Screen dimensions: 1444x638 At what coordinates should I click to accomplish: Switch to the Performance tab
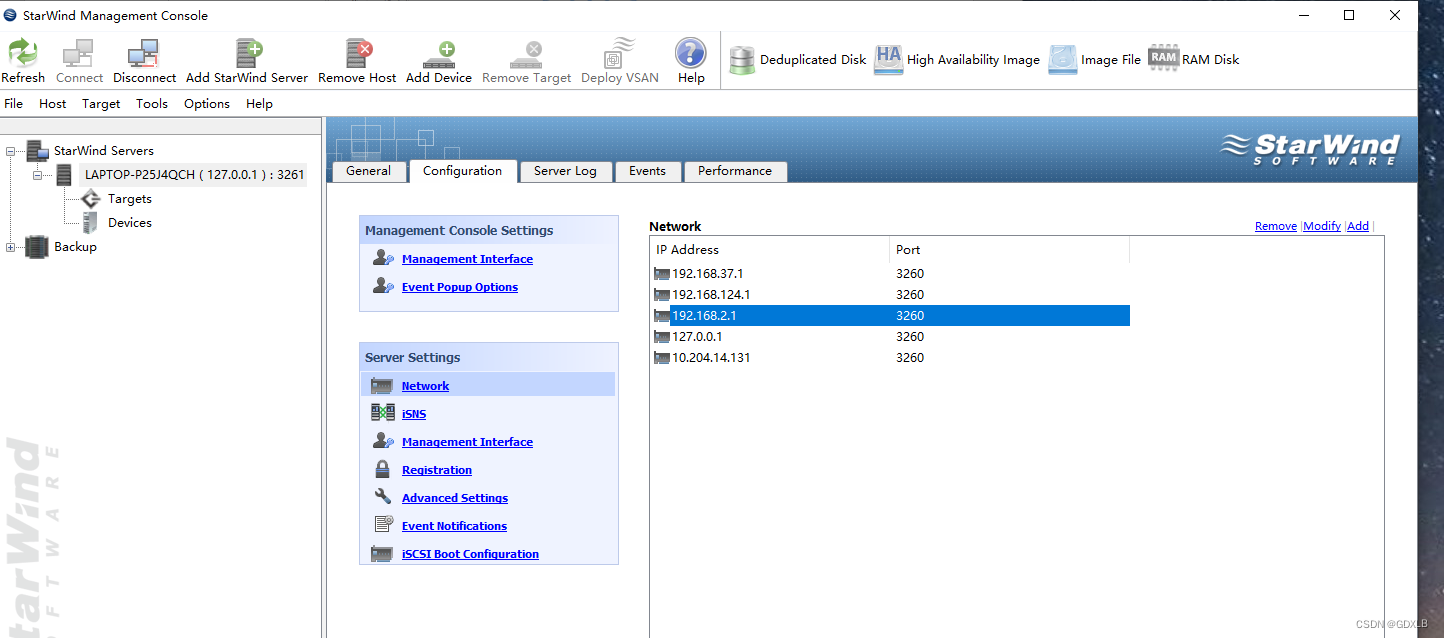pyautogui.click(x=735, y=171)
